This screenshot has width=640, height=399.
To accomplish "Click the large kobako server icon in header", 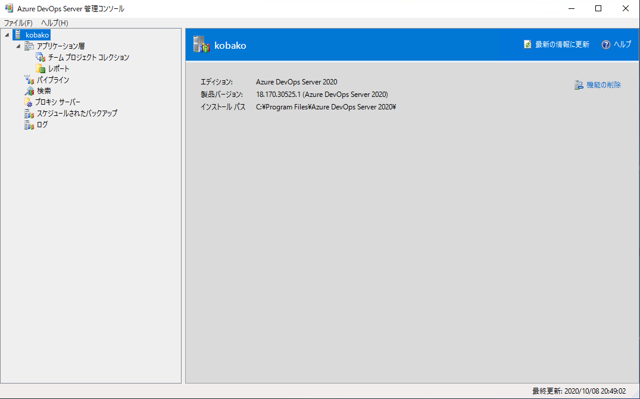I will click(201, 44).
